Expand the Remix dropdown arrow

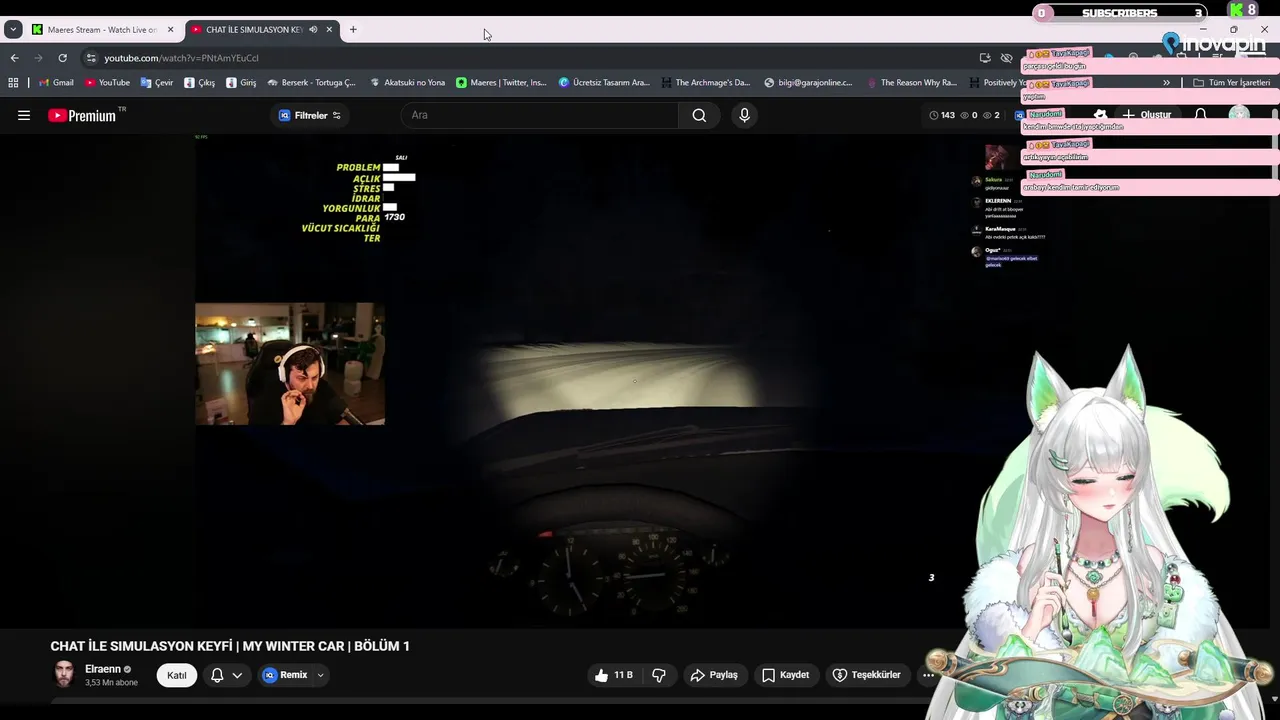pyautogui.click(x=320, y=675)
